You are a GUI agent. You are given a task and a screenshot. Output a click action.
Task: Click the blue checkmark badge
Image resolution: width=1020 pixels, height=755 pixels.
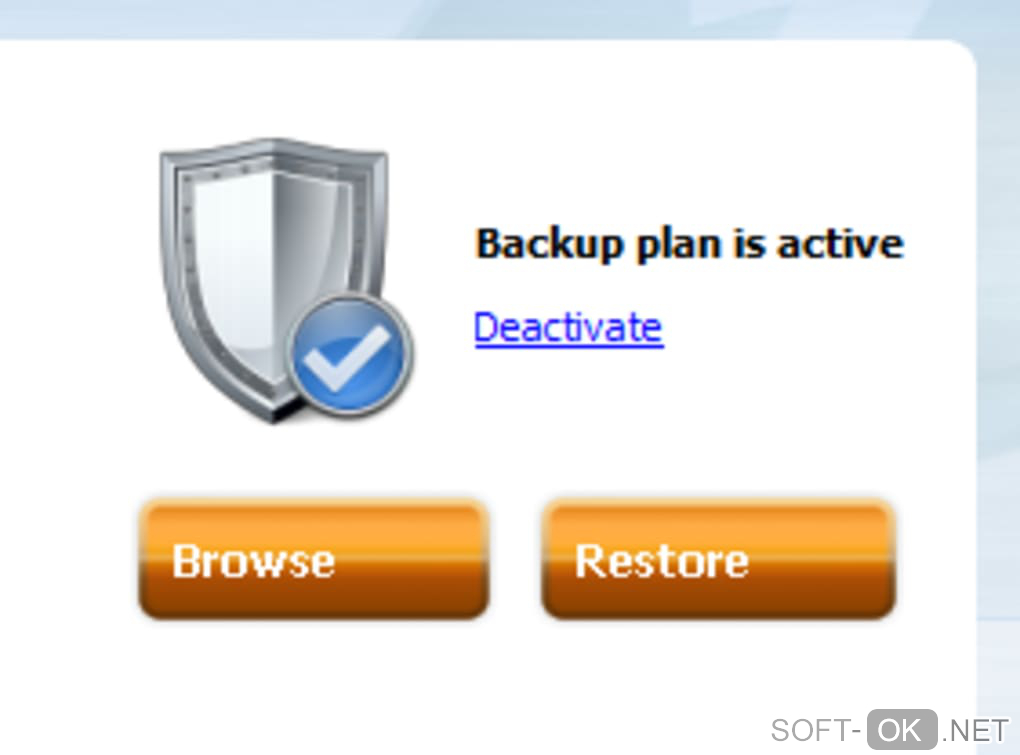tap(350, 356)
